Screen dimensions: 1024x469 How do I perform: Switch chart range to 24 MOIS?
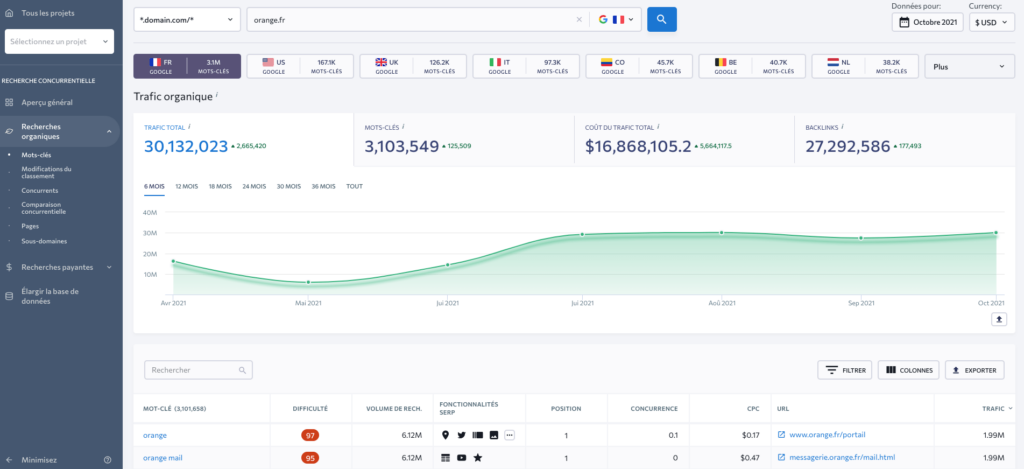click(x=255, y=187)
